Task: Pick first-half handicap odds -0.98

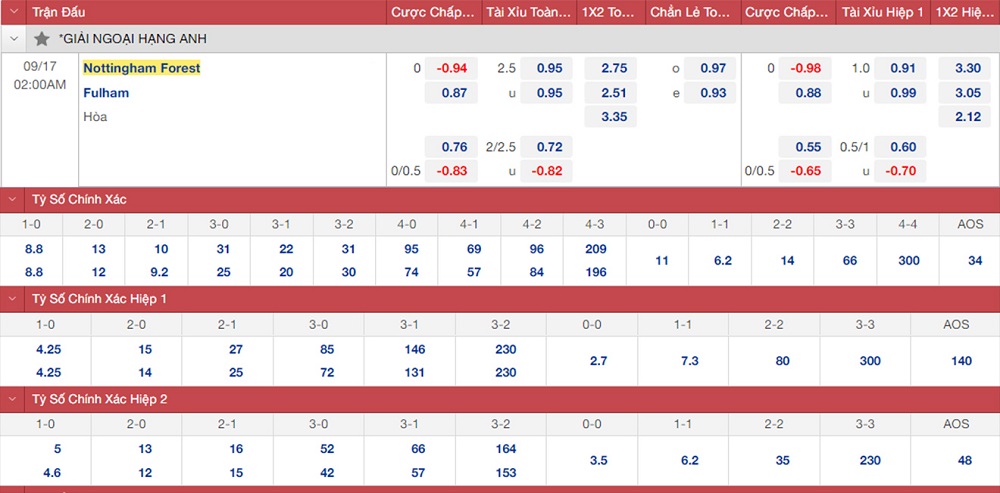Action: point(805,68)
